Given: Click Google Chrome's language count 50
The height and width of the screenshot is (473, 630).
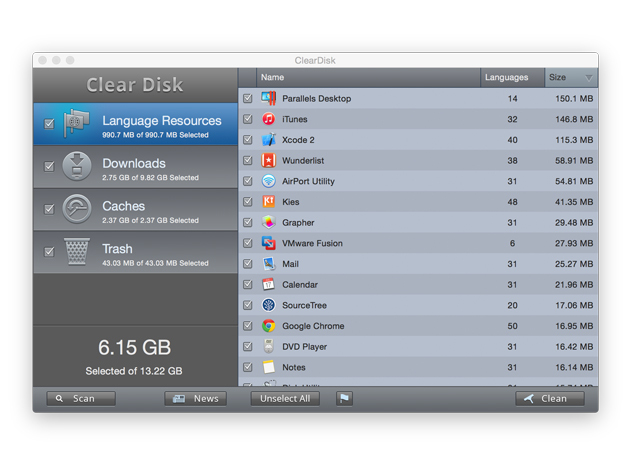Looking at the screenshot, I should tap(512, 326).
